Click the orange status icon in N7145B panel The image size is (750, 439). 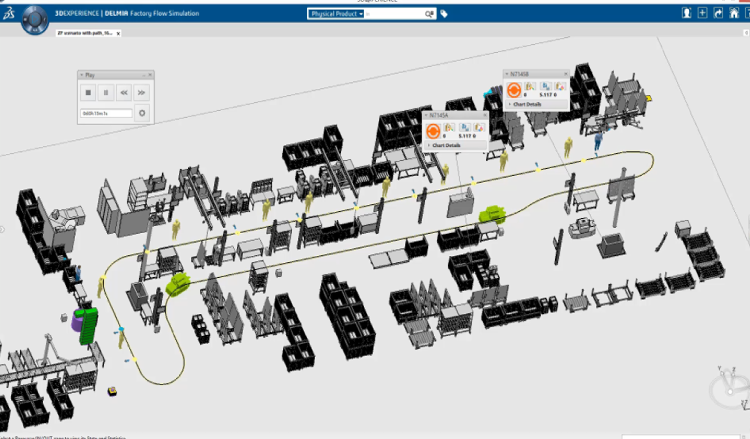click(514, 89)
